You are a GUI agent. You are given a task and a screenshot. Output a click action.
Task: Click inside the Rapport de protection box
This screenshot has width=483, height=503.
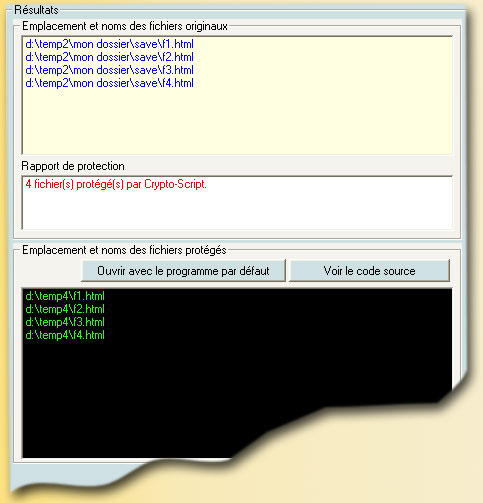pos(237,202)
